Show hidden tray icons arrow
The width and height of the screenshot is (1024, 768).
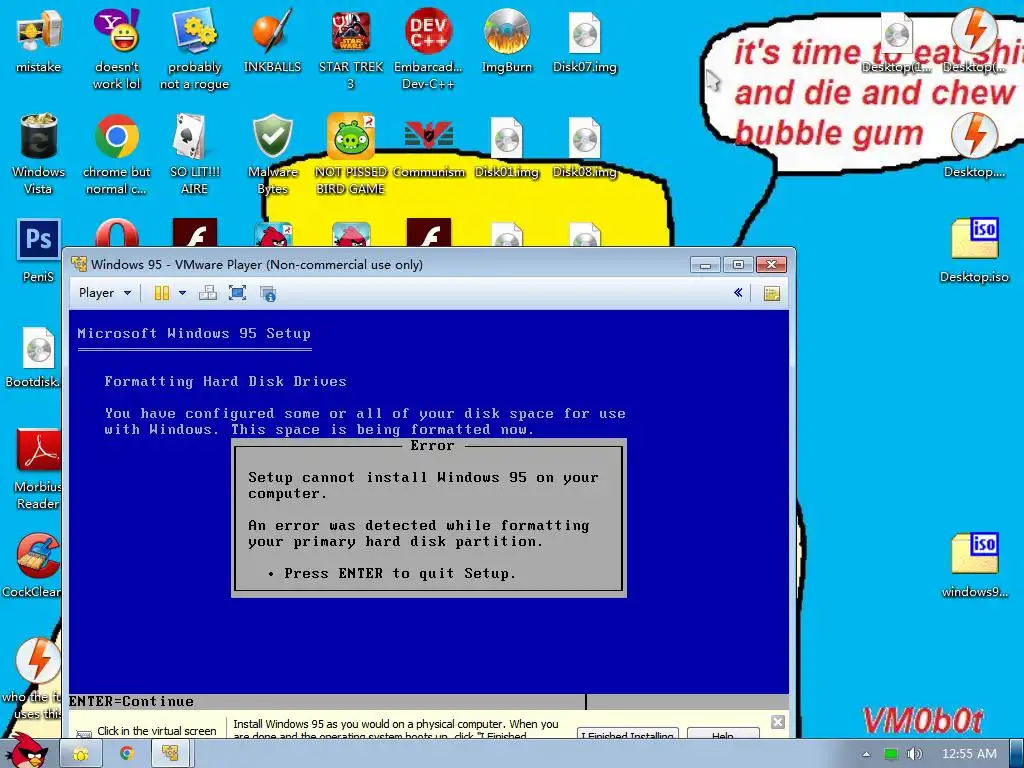pyautogui.click(x=866, y=754)
